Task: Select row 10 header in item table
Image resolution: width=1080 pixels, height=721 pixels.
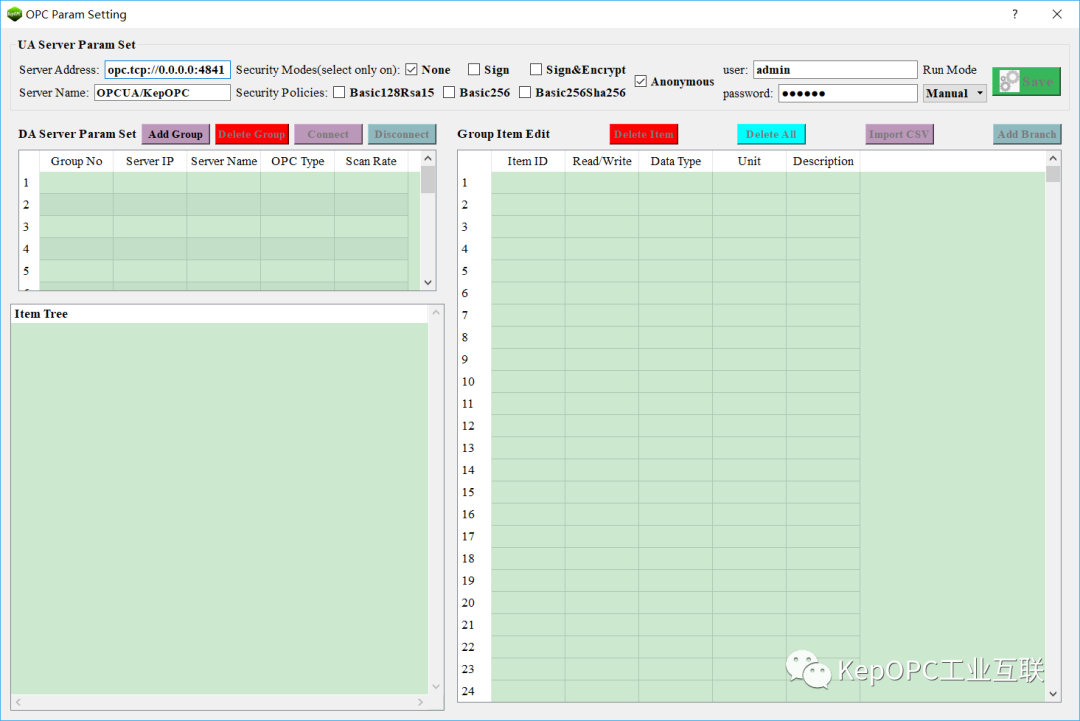Action: click(x=475, y=382)
